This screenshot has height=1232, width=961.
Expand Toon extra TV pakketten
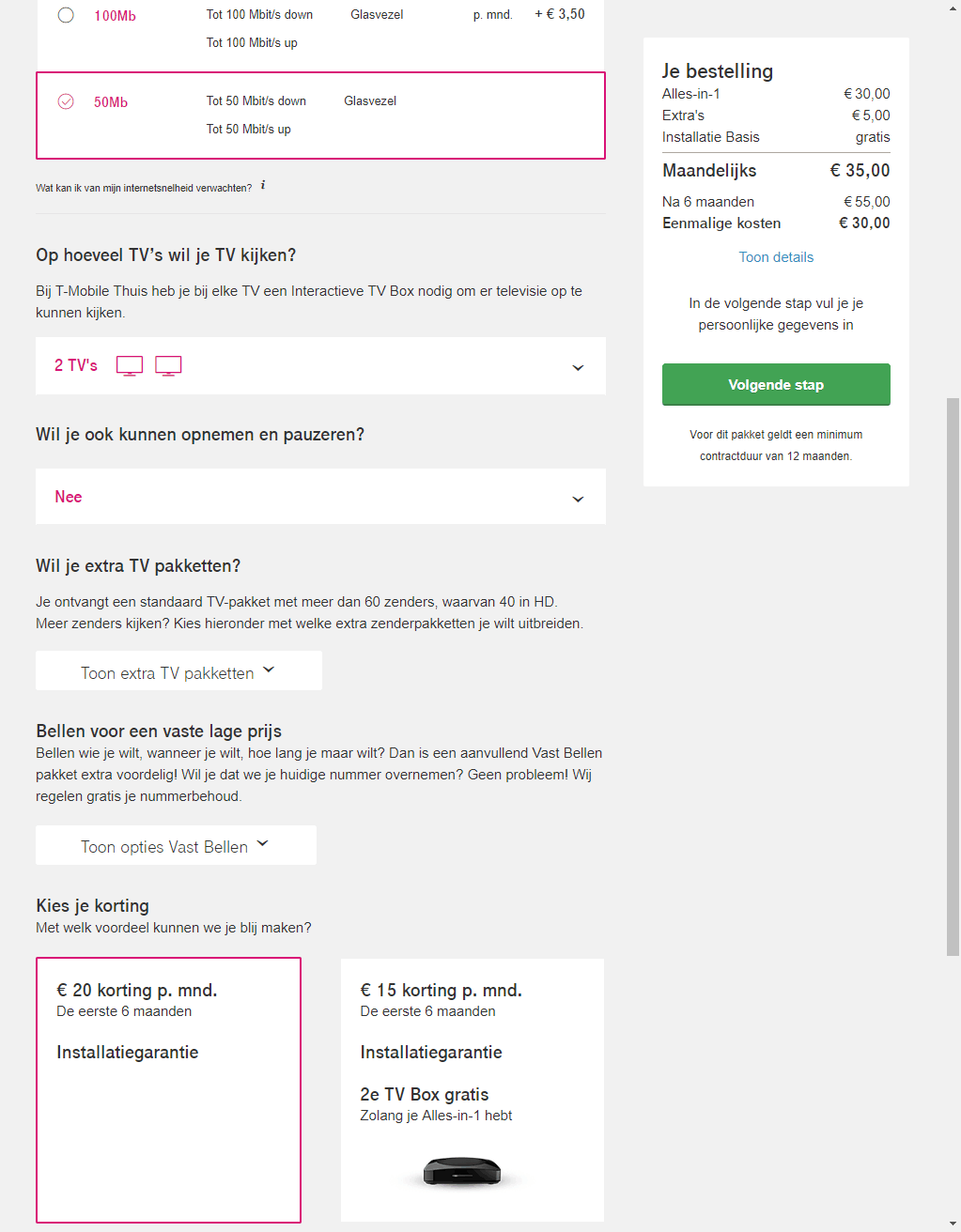click(x=178, y=670)
